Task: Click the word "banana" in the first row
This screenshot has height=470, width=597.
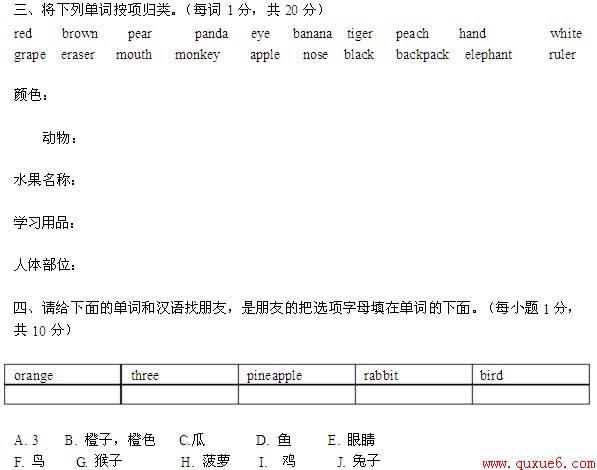Action: [x=312, y=34]
